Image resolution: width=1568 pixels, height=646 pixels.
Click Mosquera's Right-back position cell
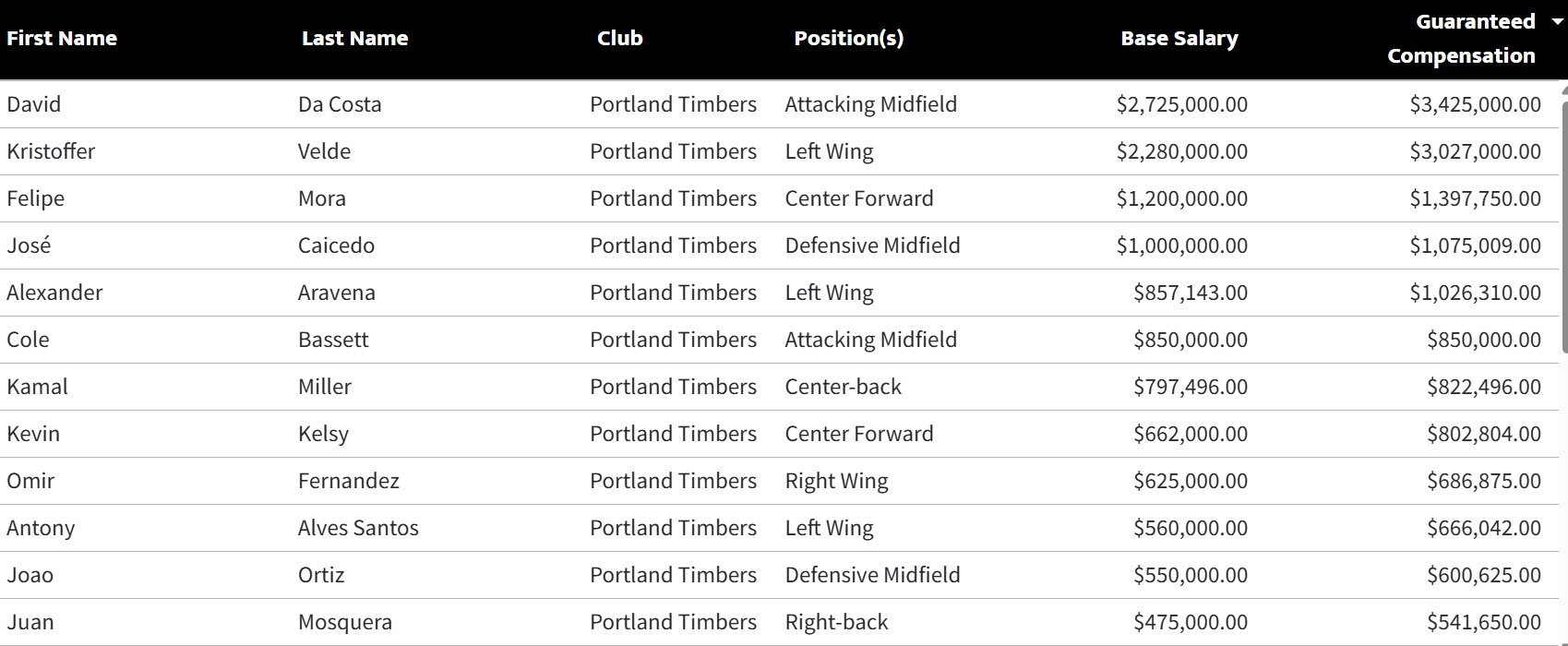[836, 622]
